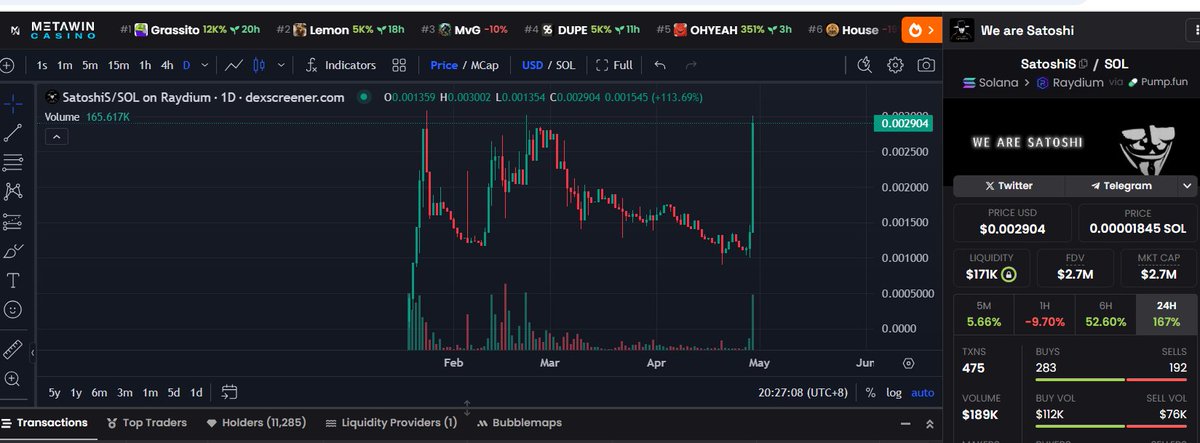Screen dimensions: 1200x443
Task: Open the timezone menu 20:27:08 (UTC+8)
Action: point(803,393)
